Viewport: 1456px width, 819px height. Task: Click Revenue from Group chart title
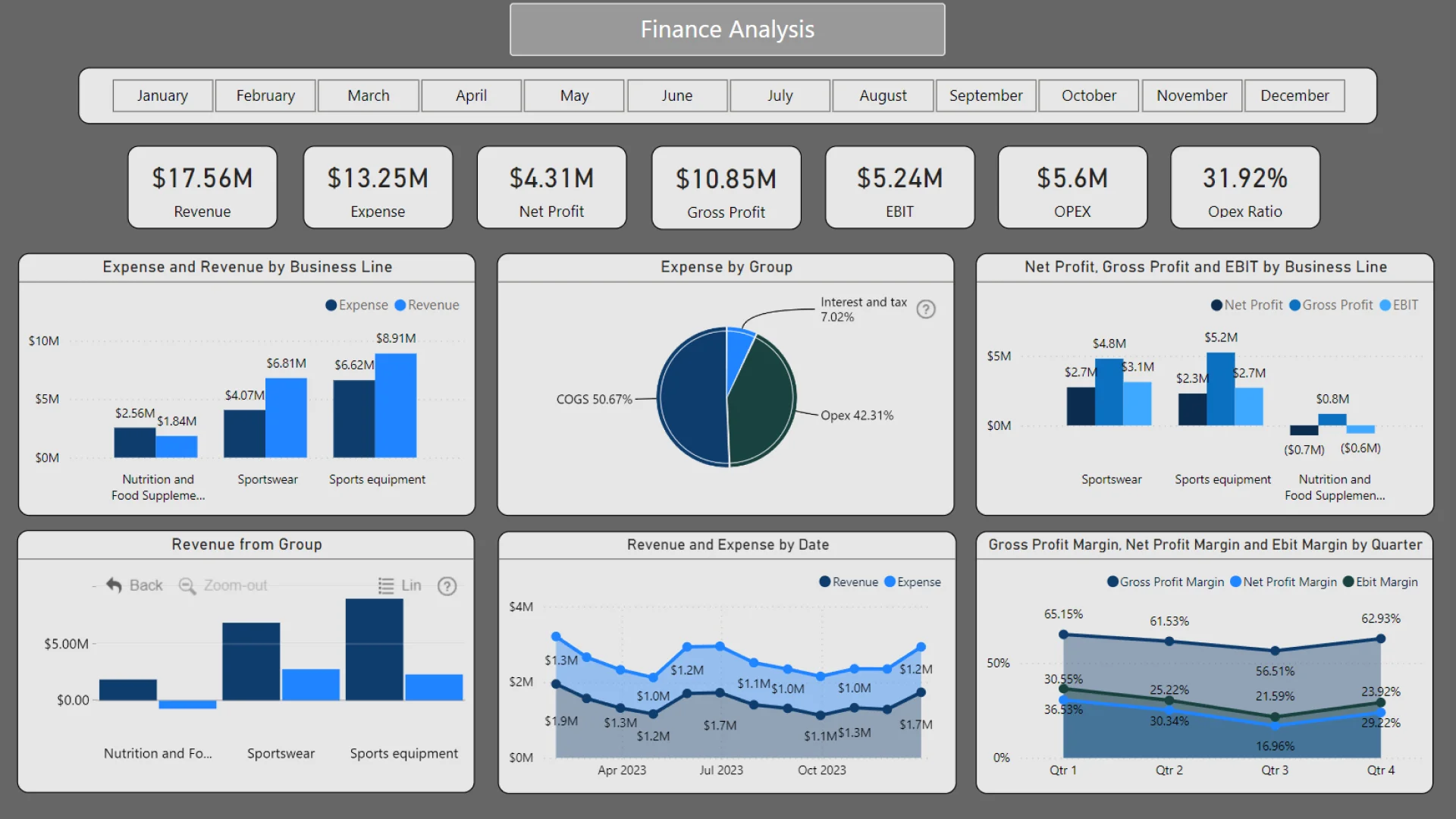[246, 544]
